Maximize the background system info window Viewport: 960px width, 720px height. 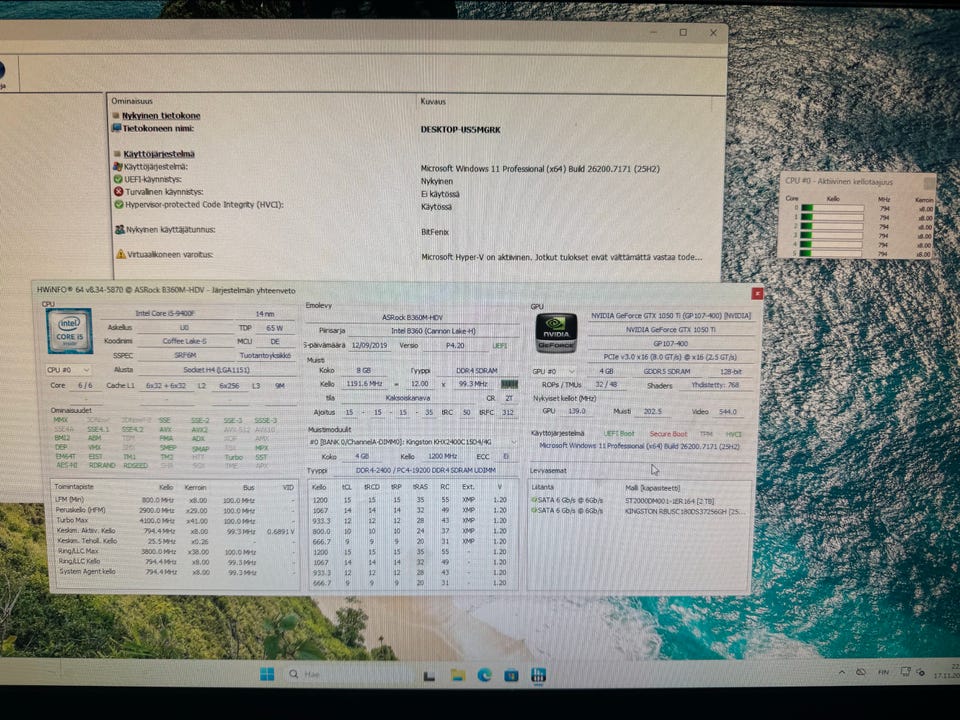[683, 32]
